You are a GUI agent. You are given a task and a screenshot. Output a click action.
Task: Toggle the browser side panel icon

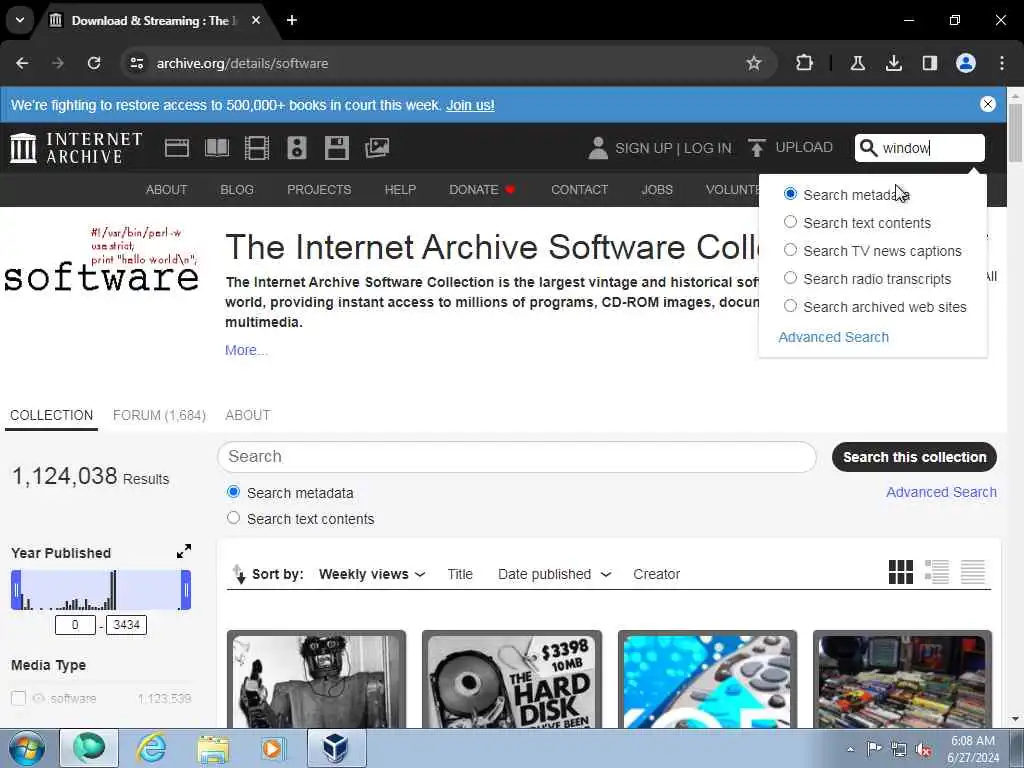click(929, 63)
